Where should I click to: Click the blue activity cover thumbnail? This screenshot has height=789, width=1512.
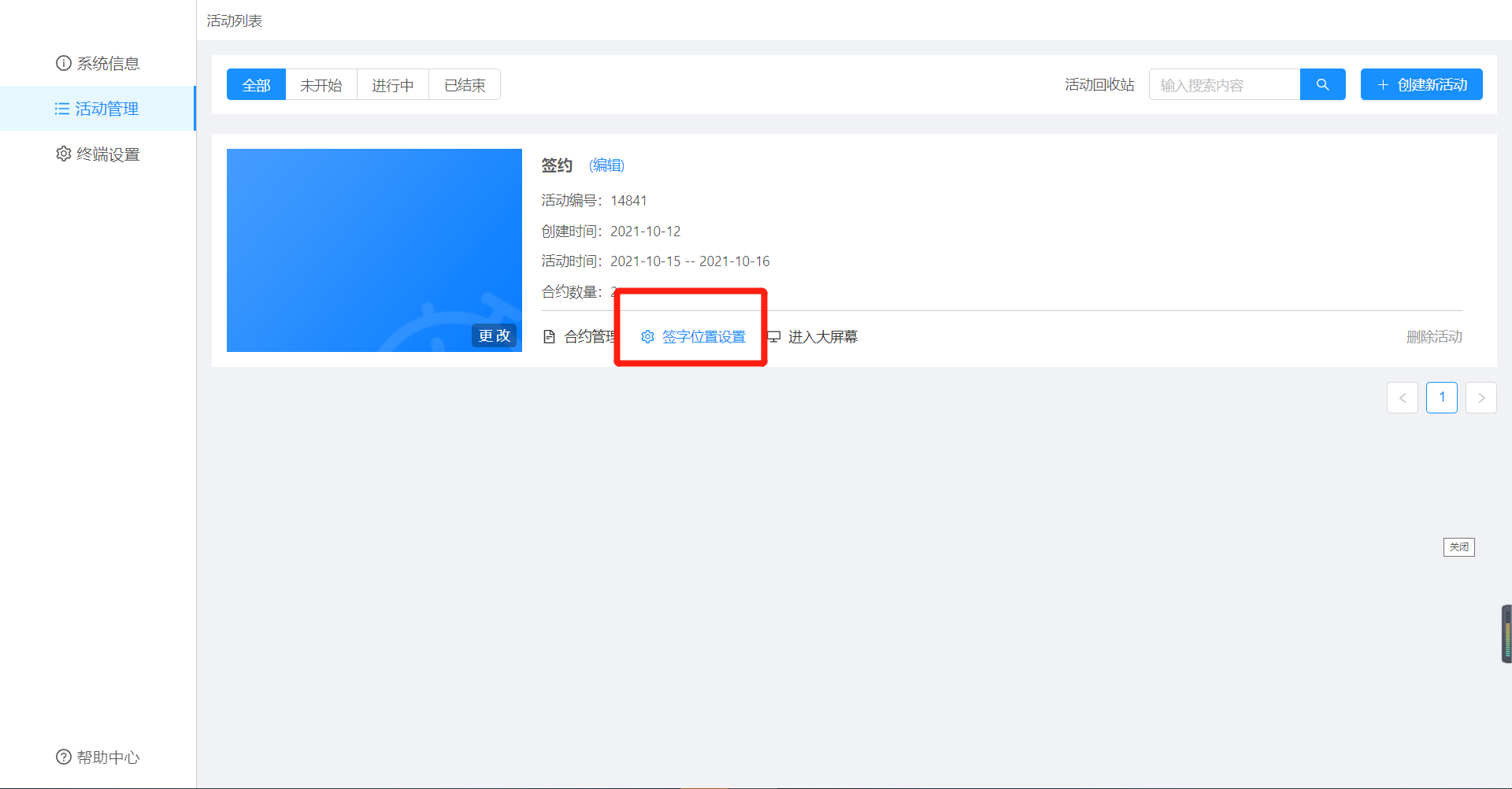(374, 250)
